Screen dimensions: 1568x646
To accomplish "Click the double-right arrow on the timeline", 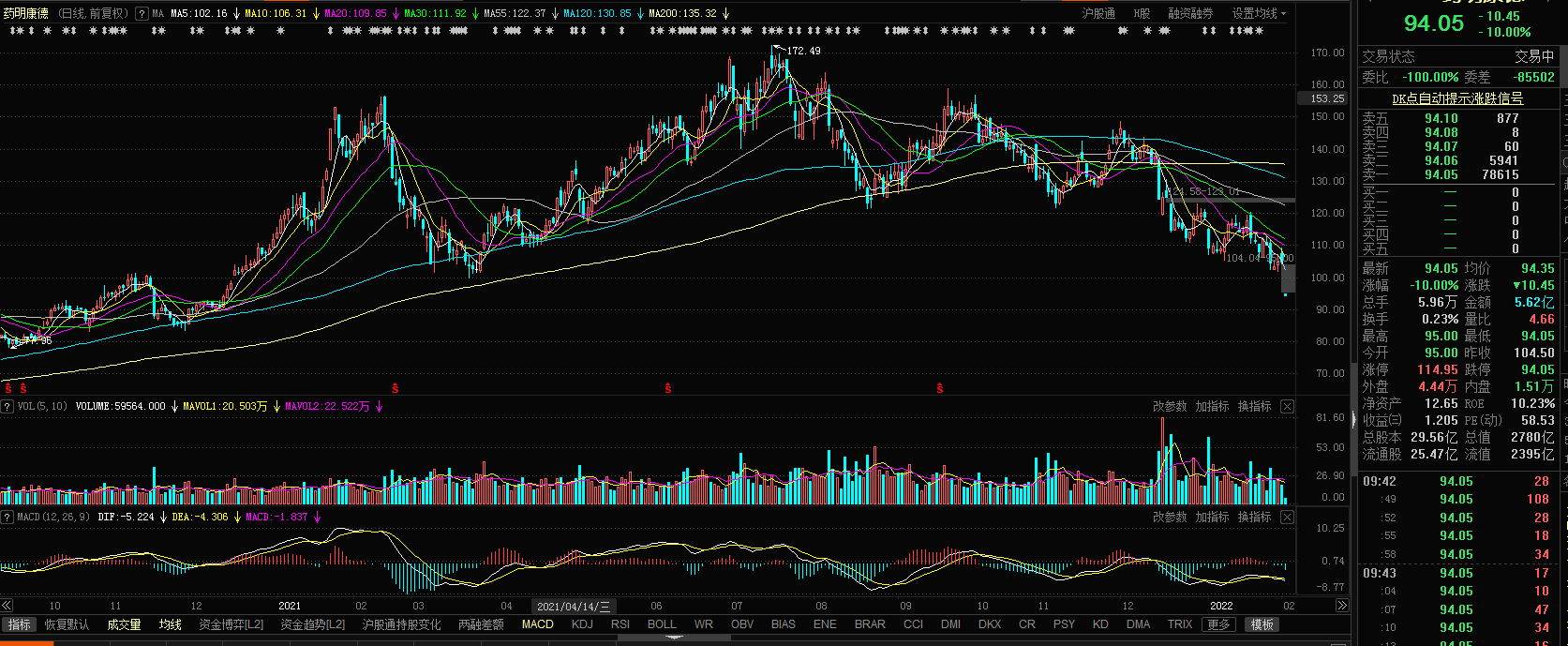I will (x=1342, y=606).
